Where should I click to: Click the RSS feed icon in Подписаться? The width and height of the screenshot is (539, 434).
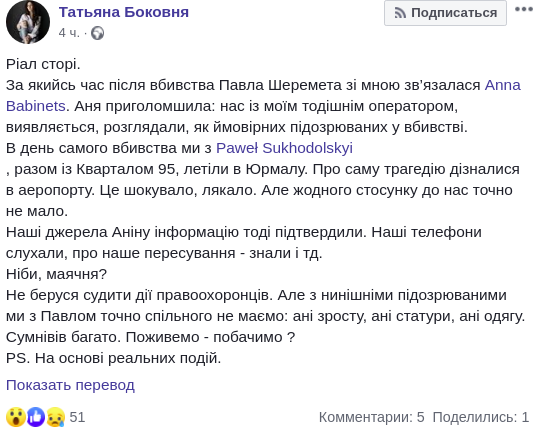[x=400, y=13]
